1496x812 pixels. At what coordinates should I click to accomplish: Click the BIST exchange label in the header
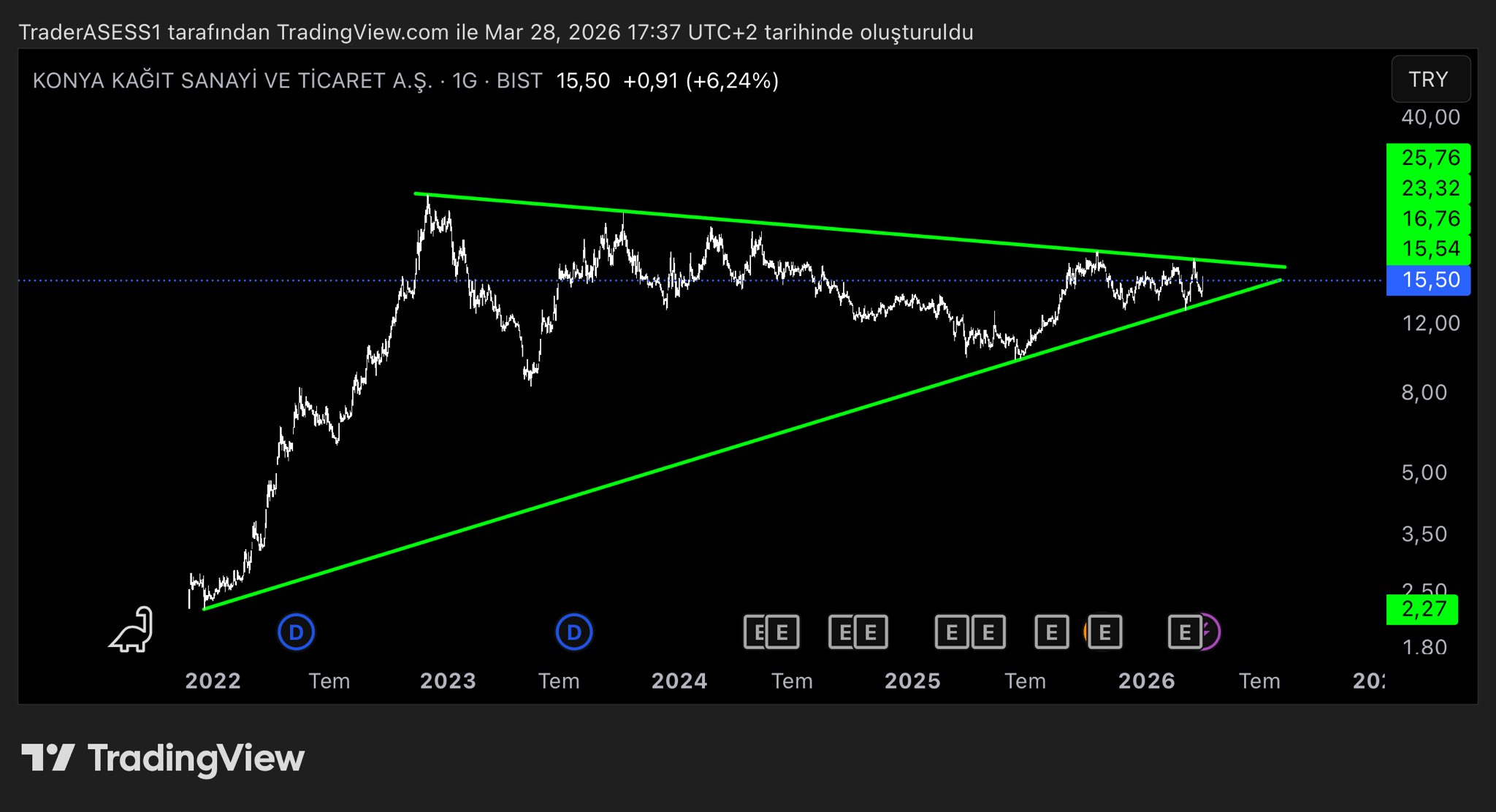(519, 80)
